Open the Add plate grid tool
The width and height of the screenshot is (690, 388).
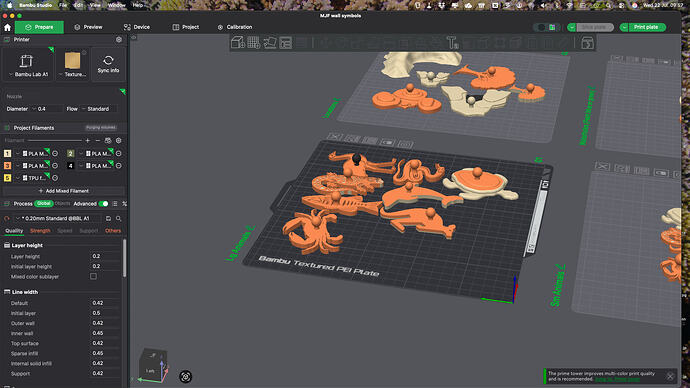click(x=253, y=43)
